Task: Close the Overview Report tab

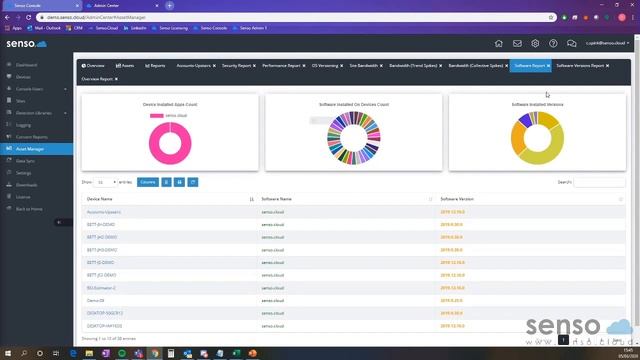Action: pyautogui.click(x=116, y=79)
